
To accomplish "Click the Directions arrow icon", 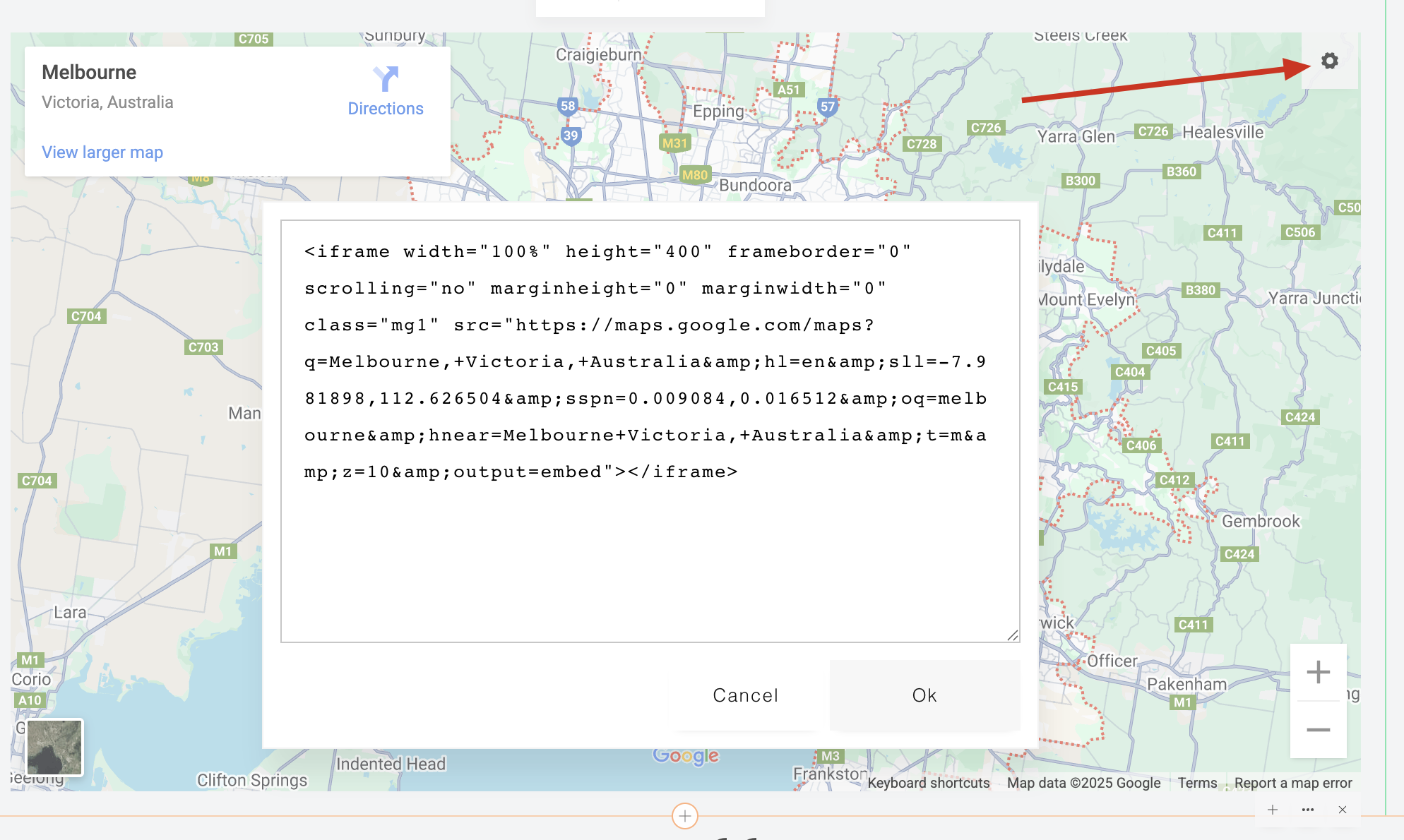I will click(386, 79).
